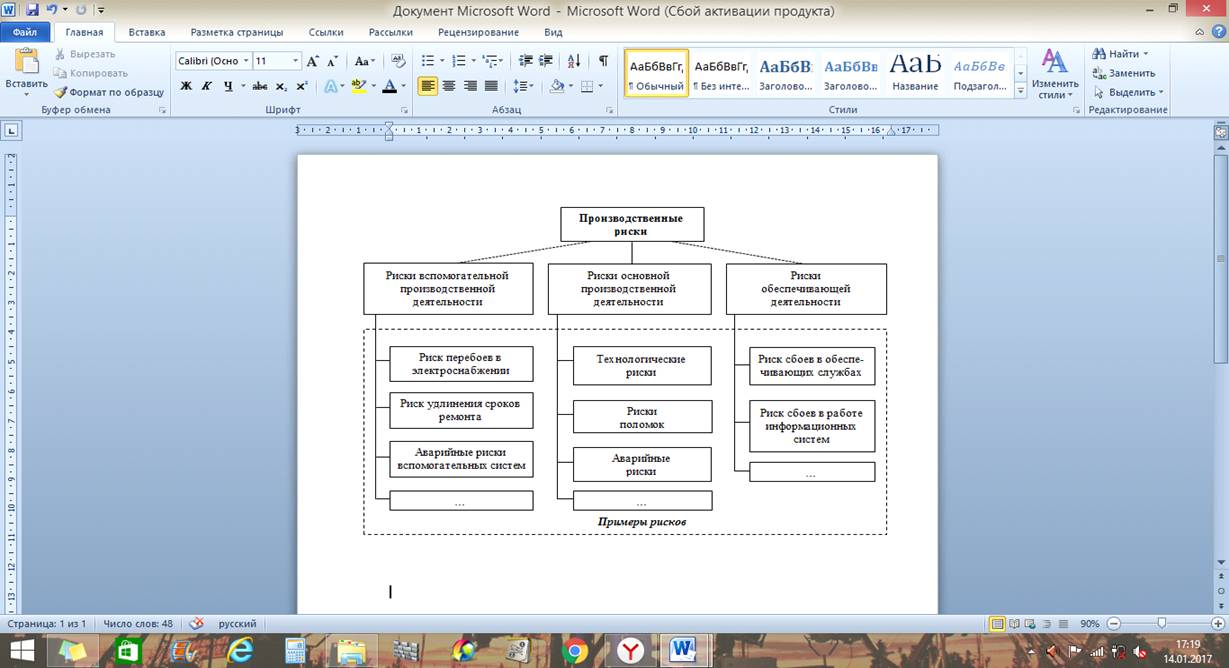The width and height of the screenshot is (1229, 668).
Task: Increase font size with the grow font icon
Action: [x=314, y=61]
